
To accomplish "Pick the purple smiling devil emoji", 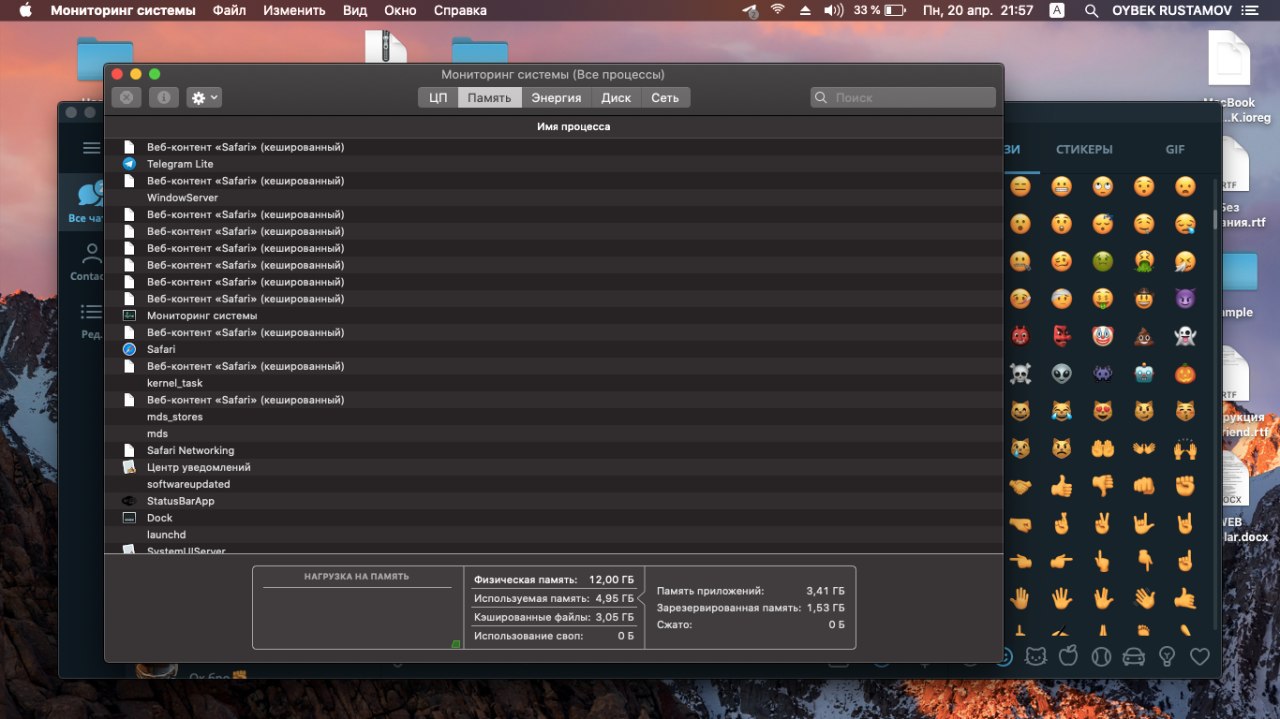I will [1185, 298].
